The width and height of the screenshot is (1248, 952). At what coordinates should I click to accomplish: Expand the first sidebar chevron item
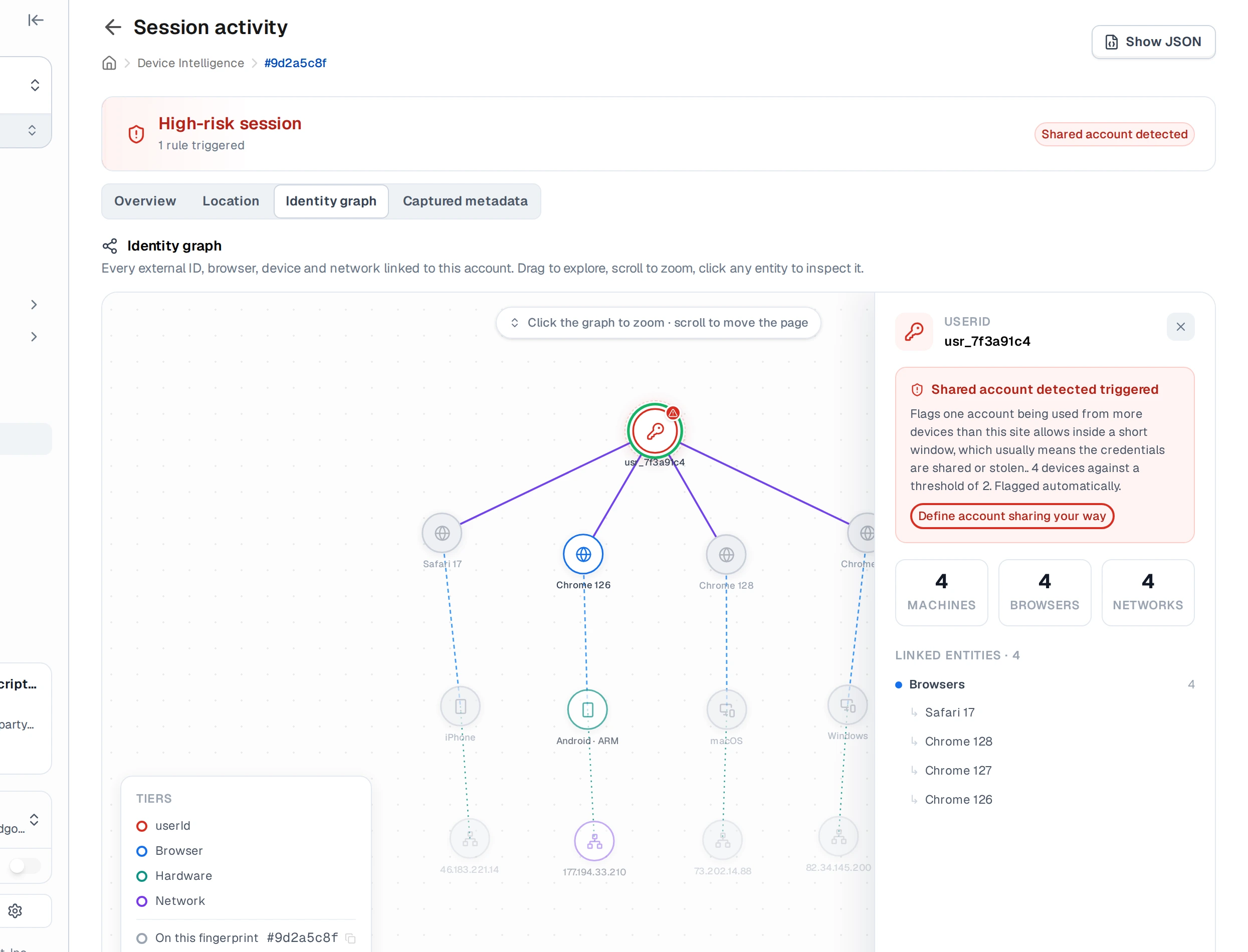coord(34,305)
